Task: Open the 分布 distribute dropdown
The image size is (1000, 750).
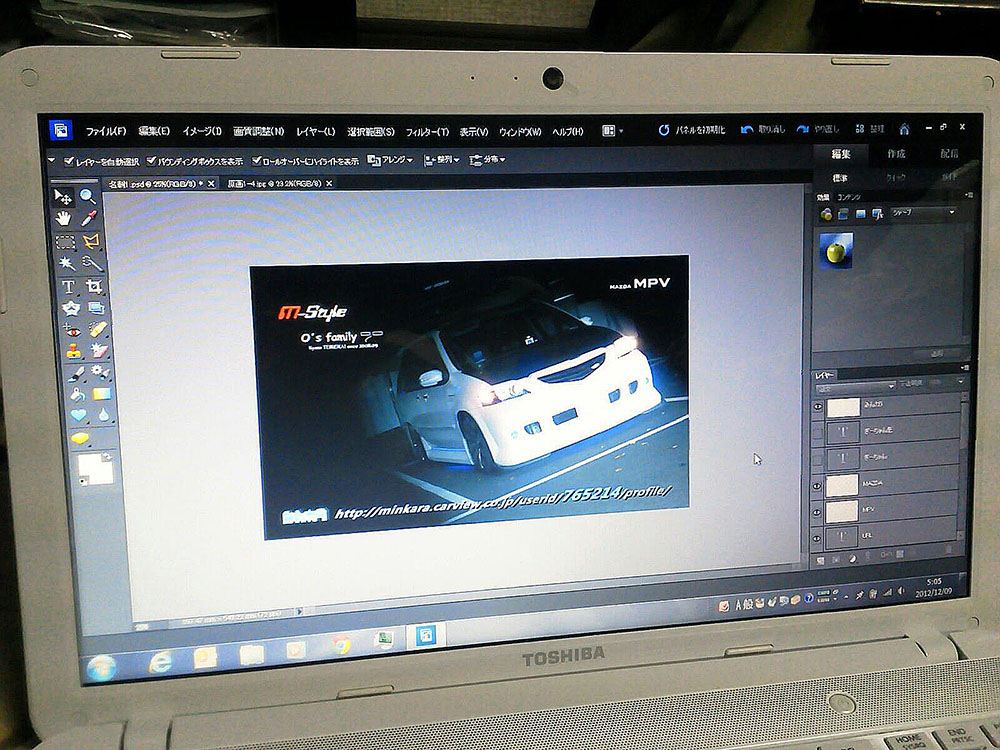Action: coord(487,159)
